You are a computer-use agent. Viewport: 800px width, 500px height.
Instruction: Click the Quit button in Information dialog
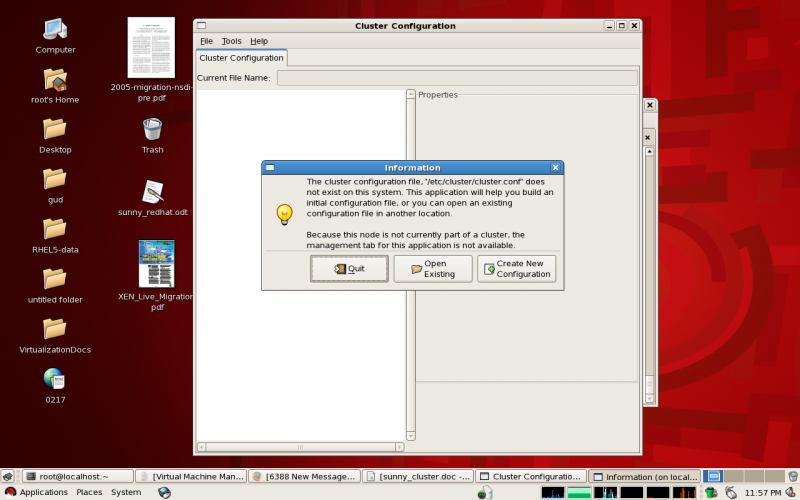pos(349,268)
